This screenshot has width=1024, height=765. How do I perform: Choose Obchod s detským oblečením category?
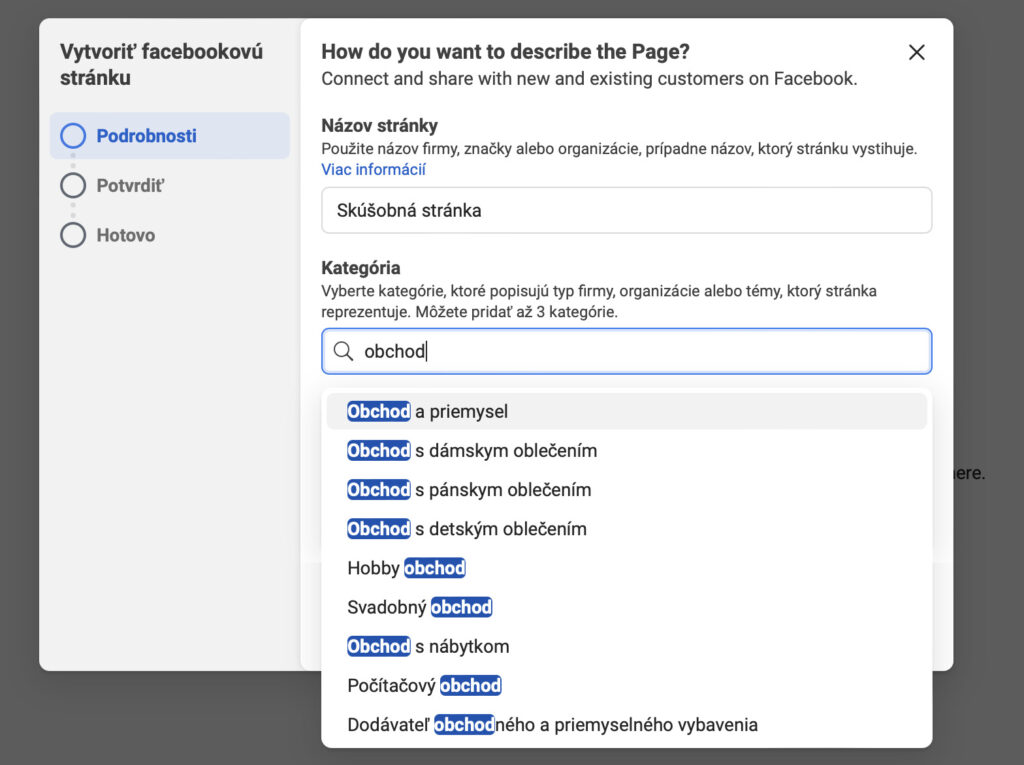click(626, 529)
